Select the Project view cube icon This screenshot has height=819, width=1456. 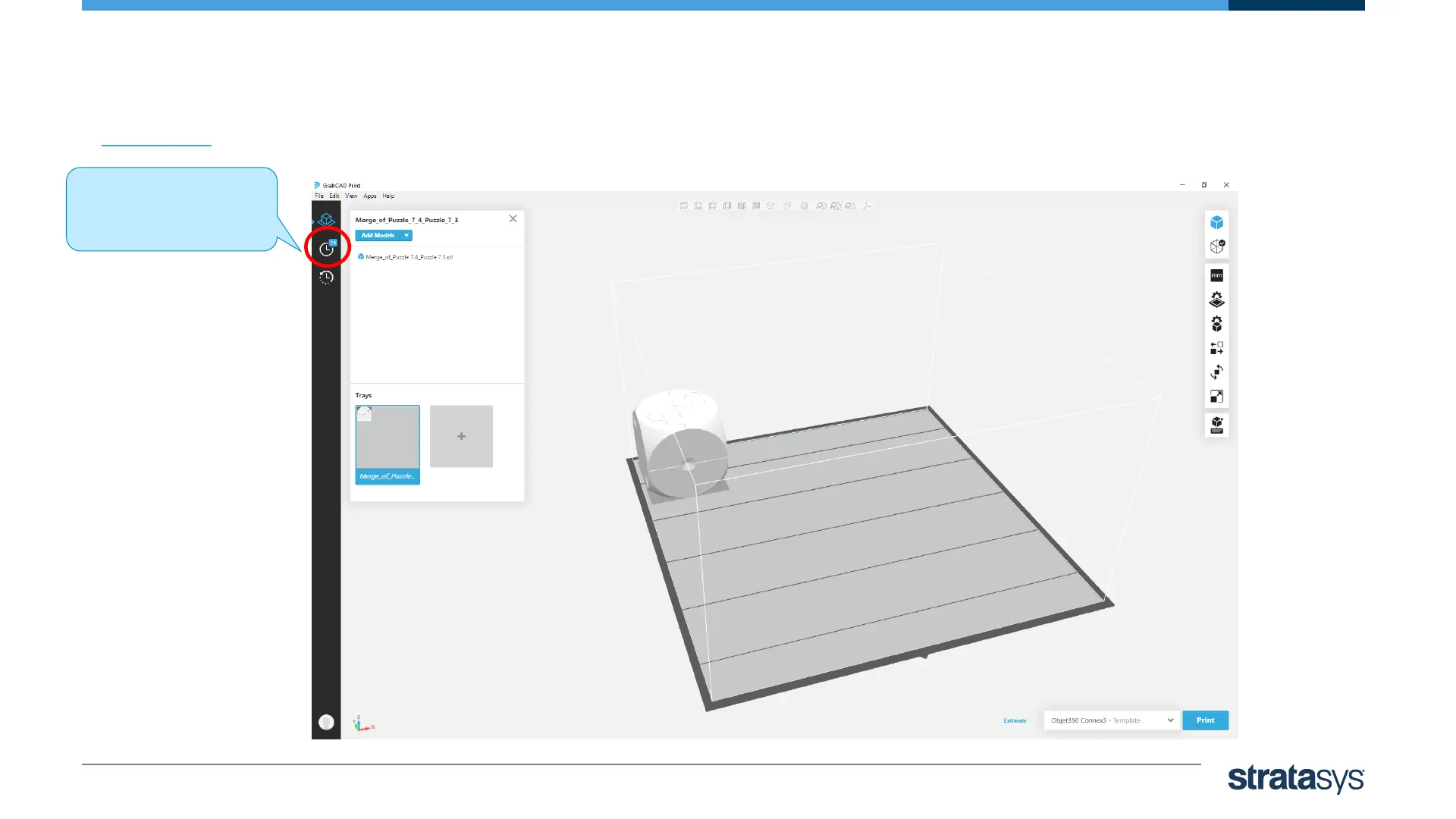[x=326, y=220]
